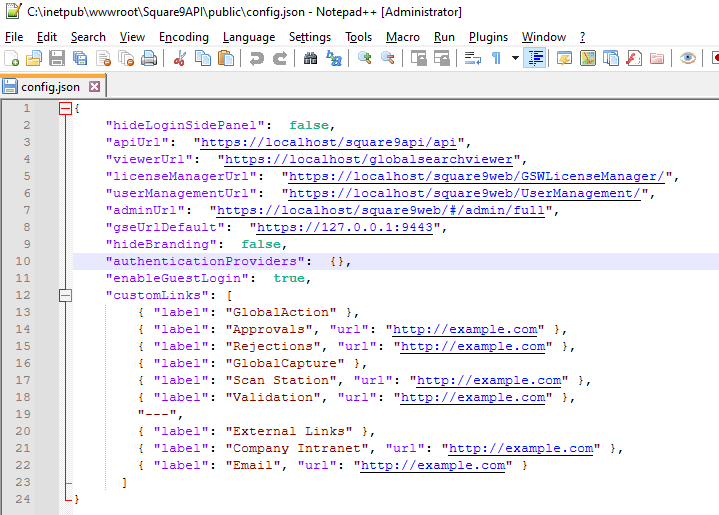
Task: Click the Company Intranet example.com link
Action: 520,448
